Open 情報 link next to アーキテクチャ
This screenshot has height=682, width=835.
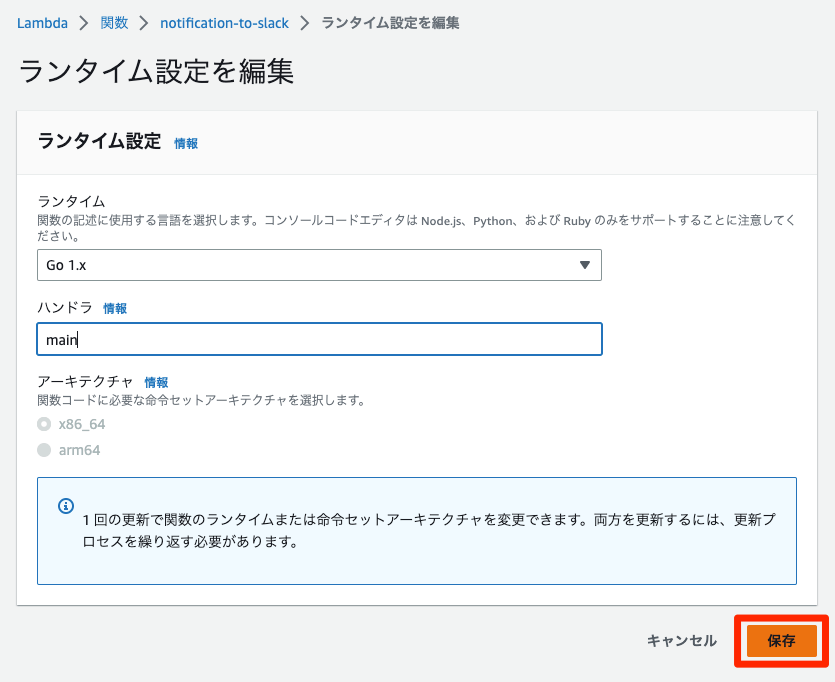tap(156, 382)
